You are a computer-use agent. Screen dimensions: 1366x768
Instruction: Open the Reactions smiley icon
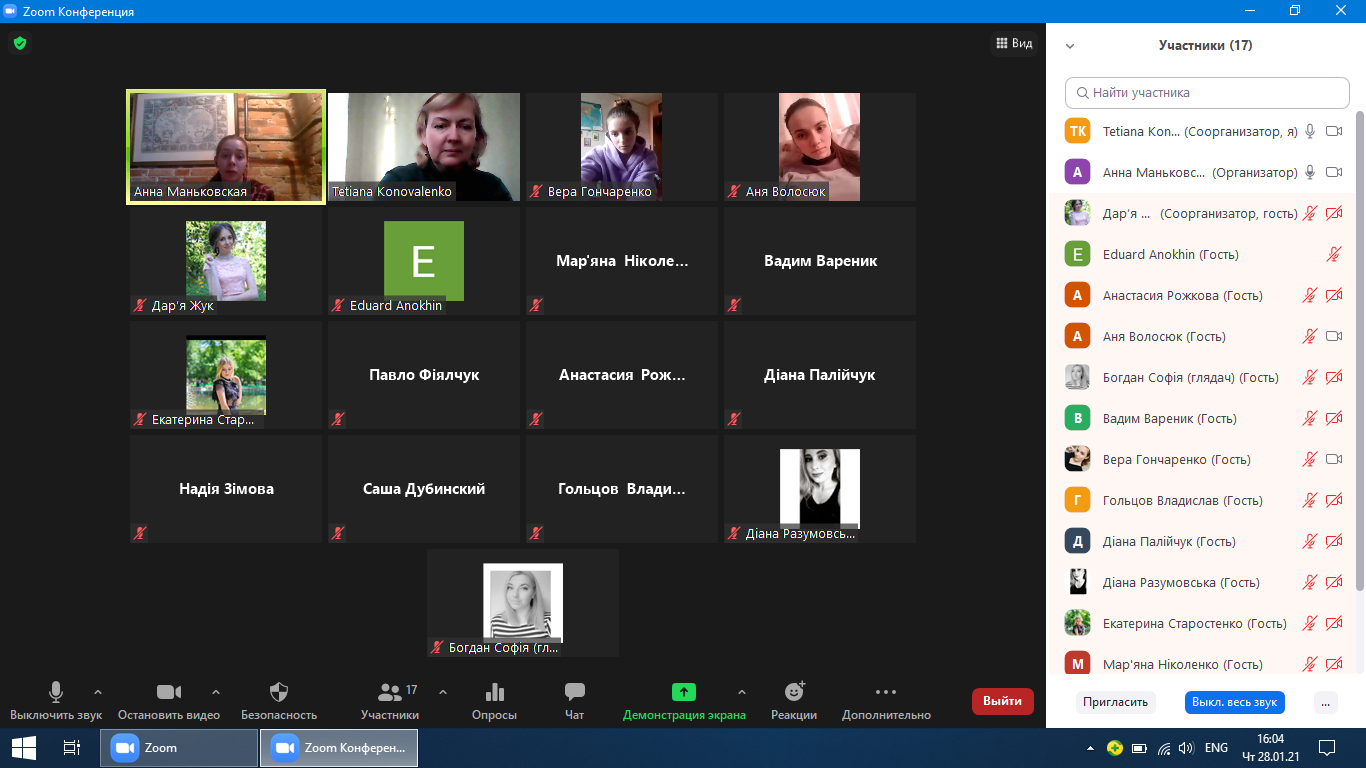(x=795, y=691)
